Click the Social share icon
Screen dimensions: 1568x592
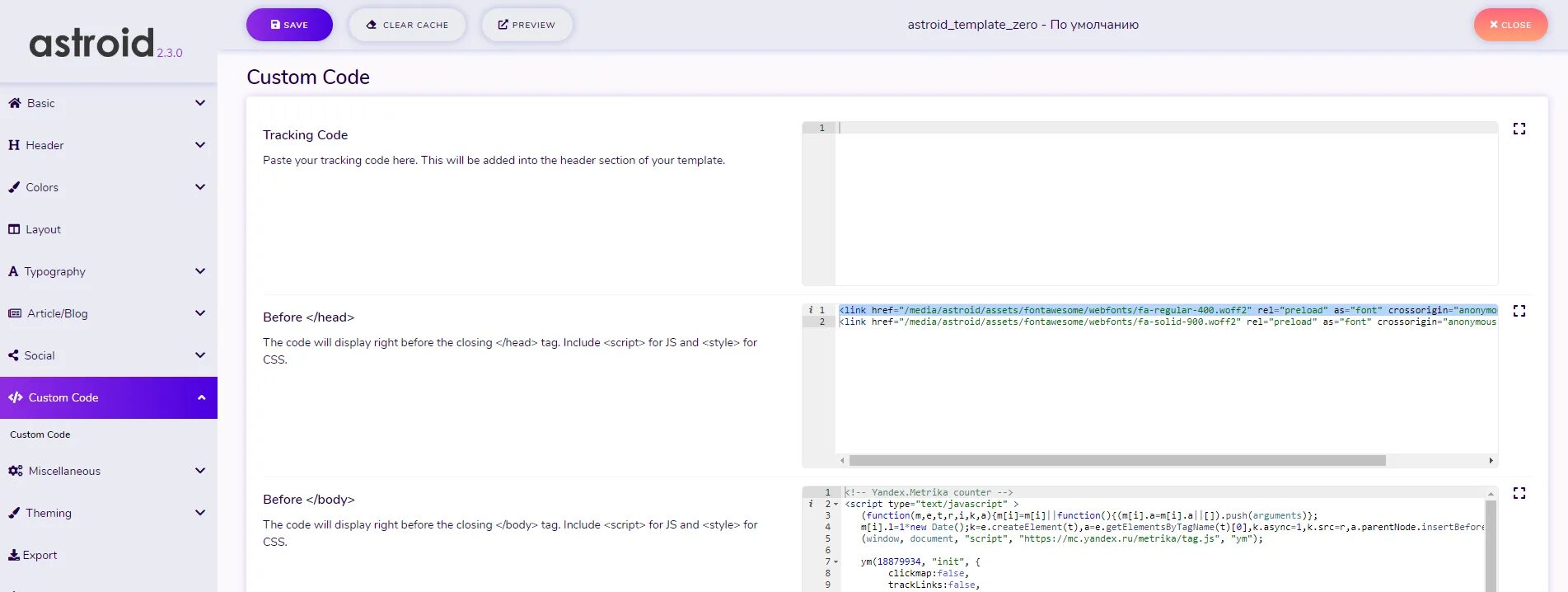(13, 355)
